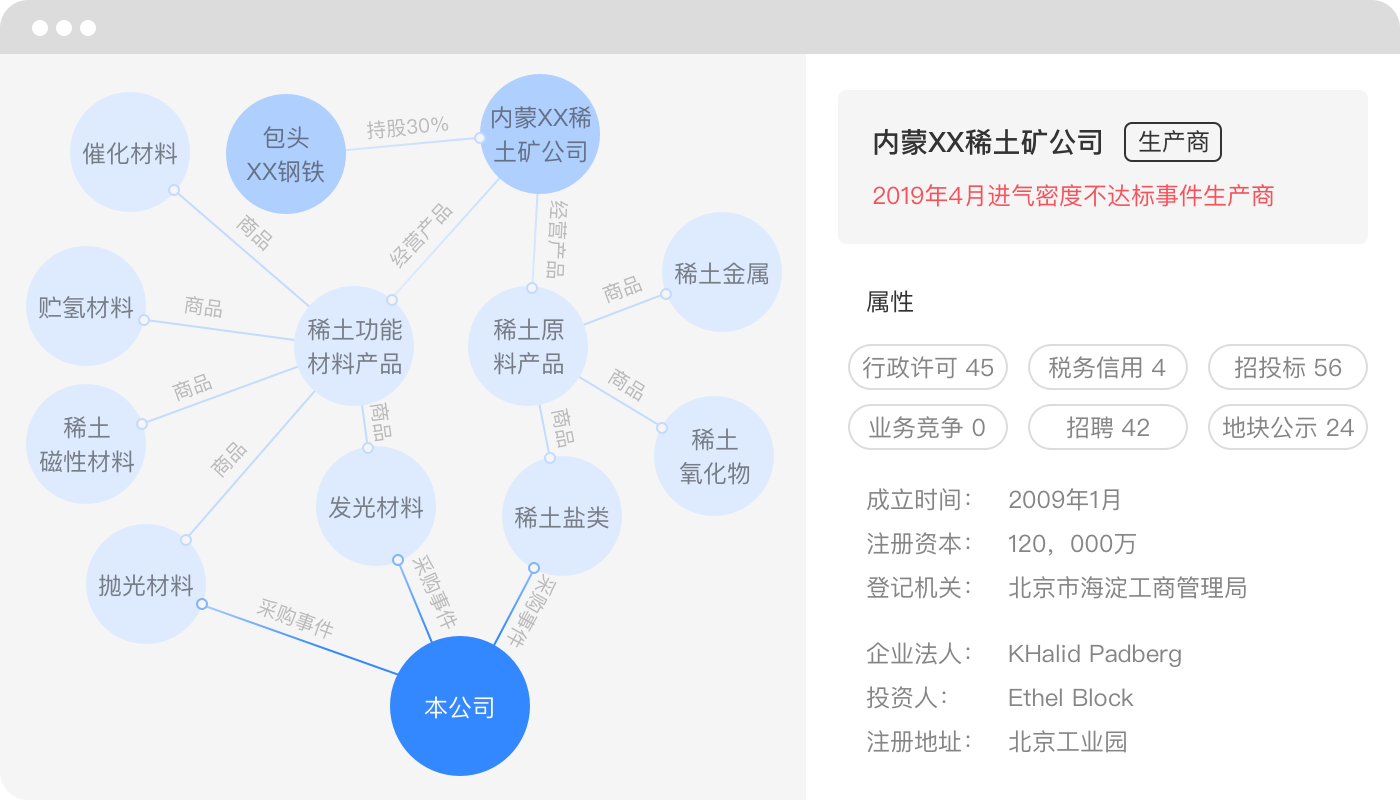Open the 稀土功能材料产品 node
1400x800 pixels.
tap(354, 346)
